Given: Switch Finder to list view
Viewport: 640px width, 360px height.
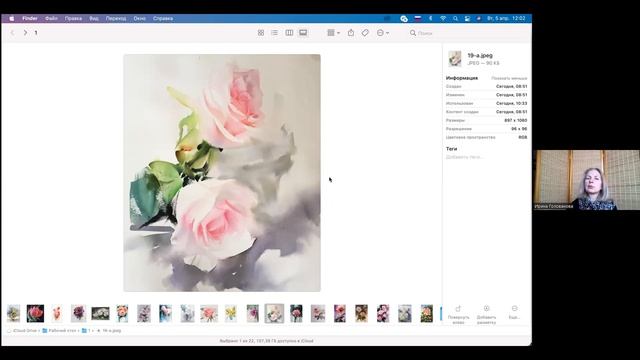Looking at the screenshot, I should pyautogui.click(x=274, y=33).
